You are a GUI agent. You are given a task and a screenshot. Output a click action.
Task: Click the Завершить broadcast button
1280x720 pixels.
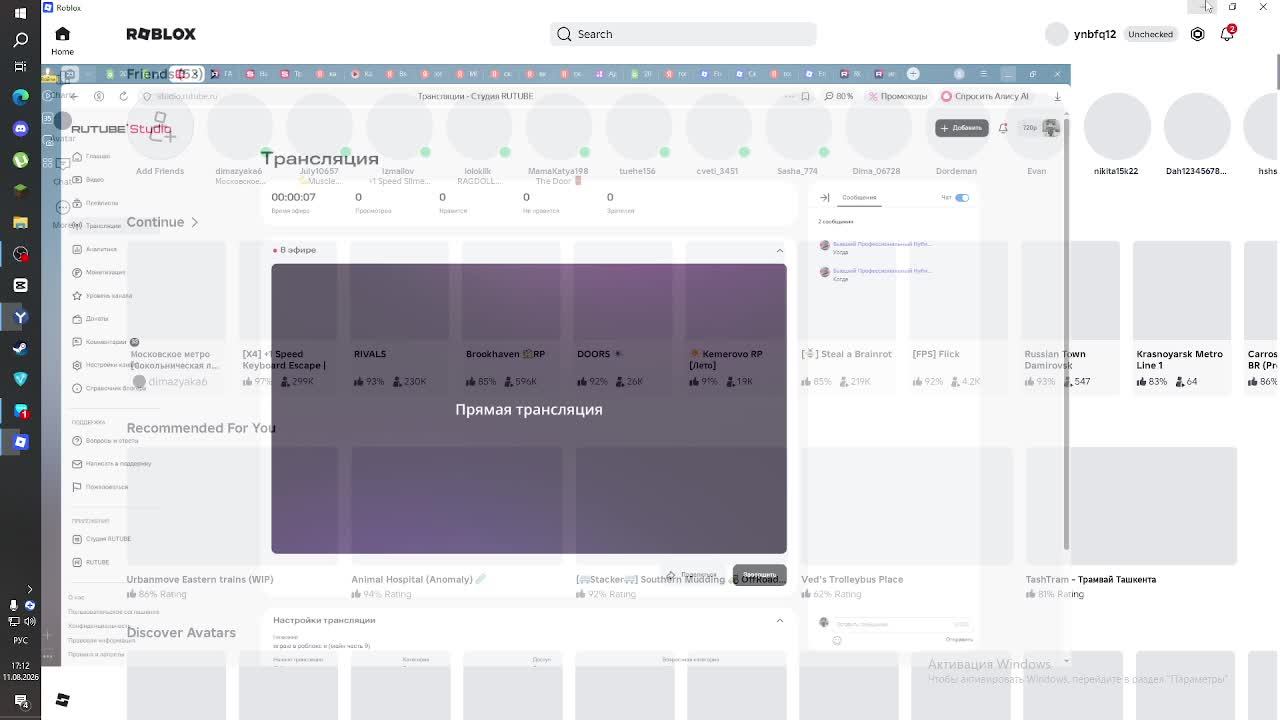click(x=759, y=575)
